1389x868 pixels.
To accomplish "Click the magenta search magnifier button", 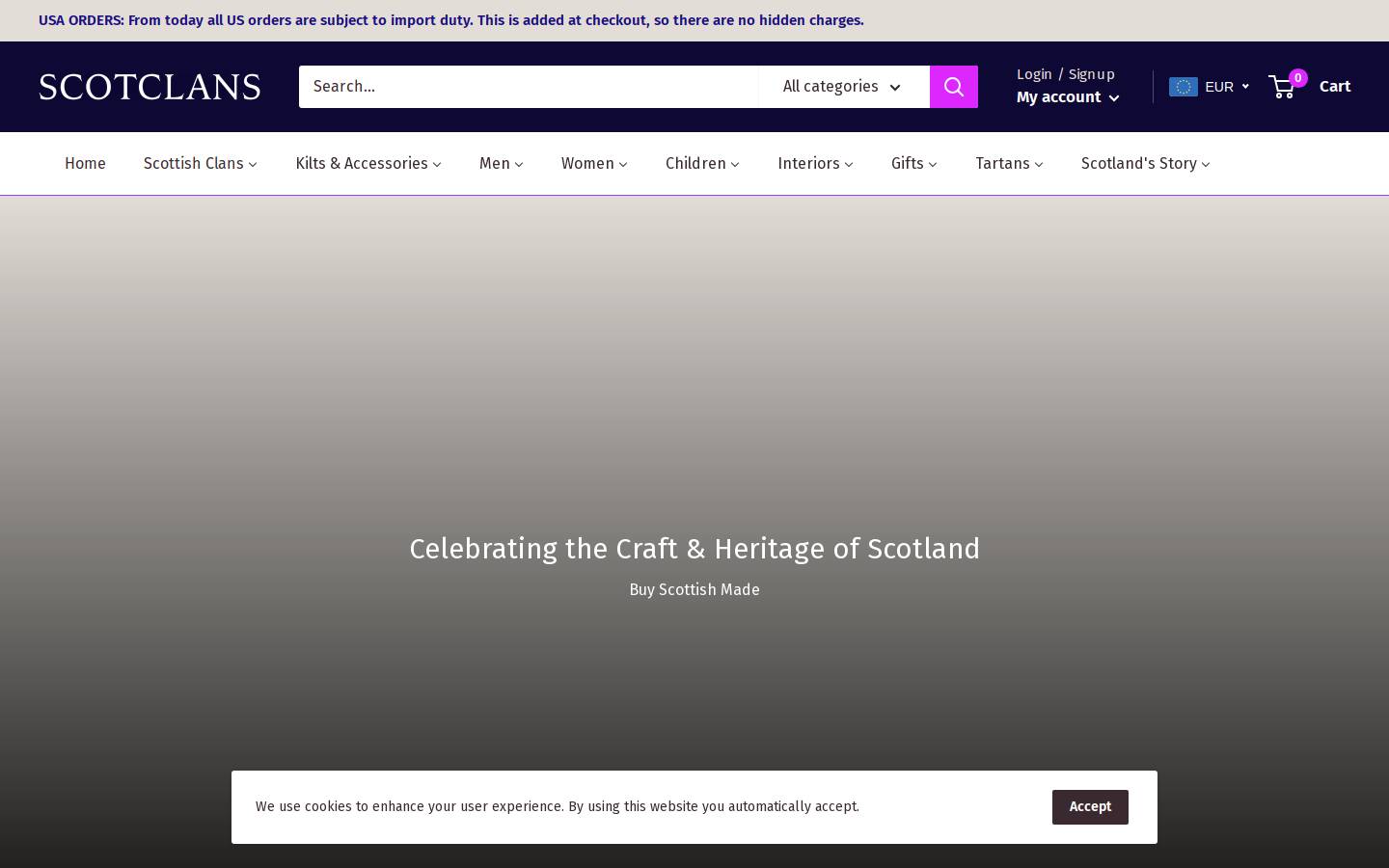I will coord(953,87).
